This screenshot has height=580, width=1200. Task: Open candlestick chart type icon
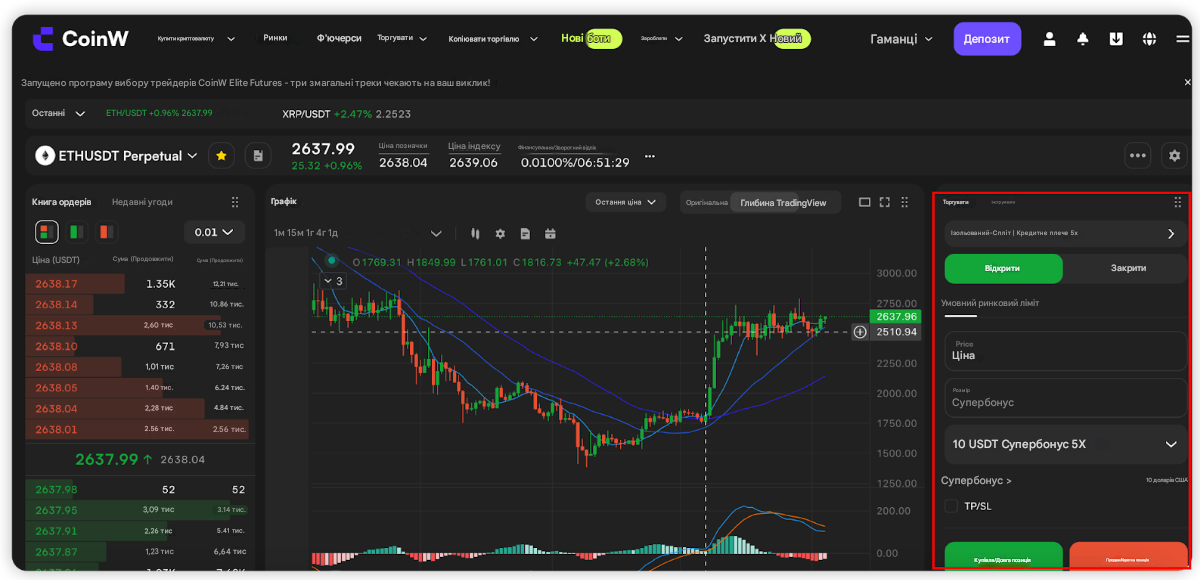coord(476,233)
